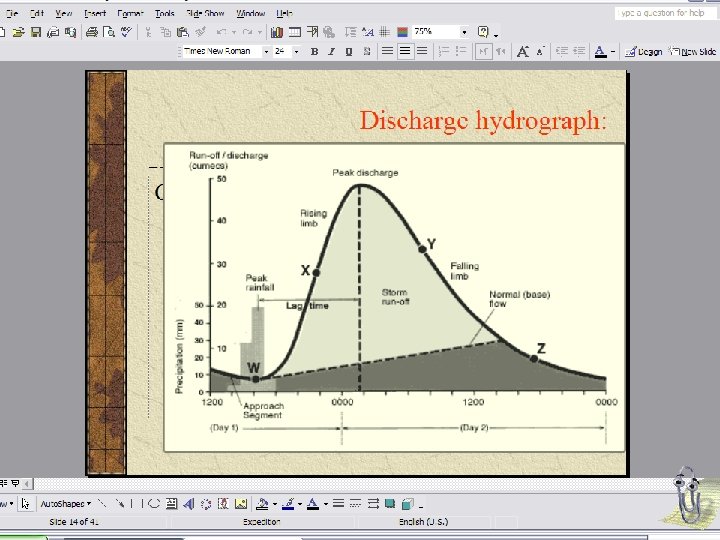Click the New Slide button
The image size is (720, 540).
(x=693, y=51)
